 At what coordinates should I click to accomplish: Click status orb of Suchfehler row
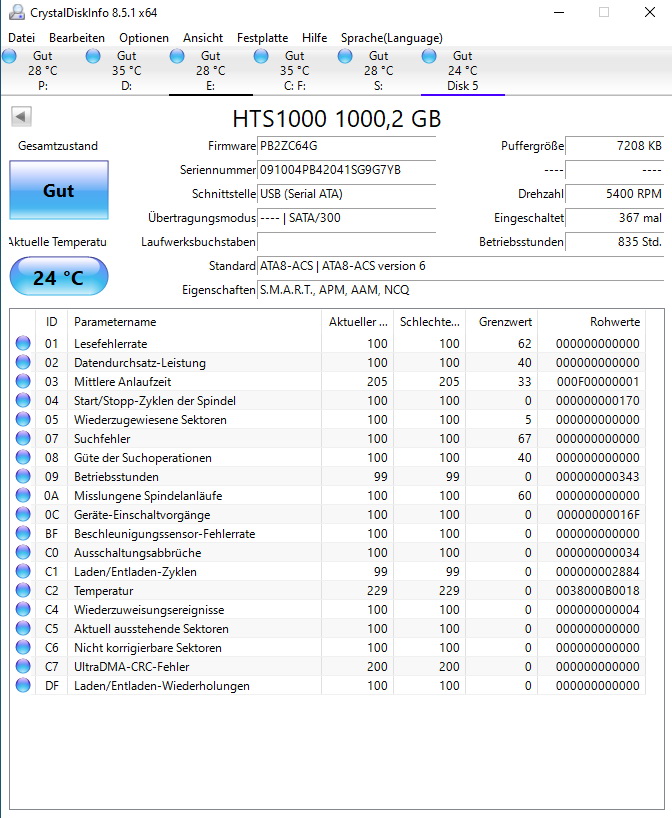[x=23, y=438]
